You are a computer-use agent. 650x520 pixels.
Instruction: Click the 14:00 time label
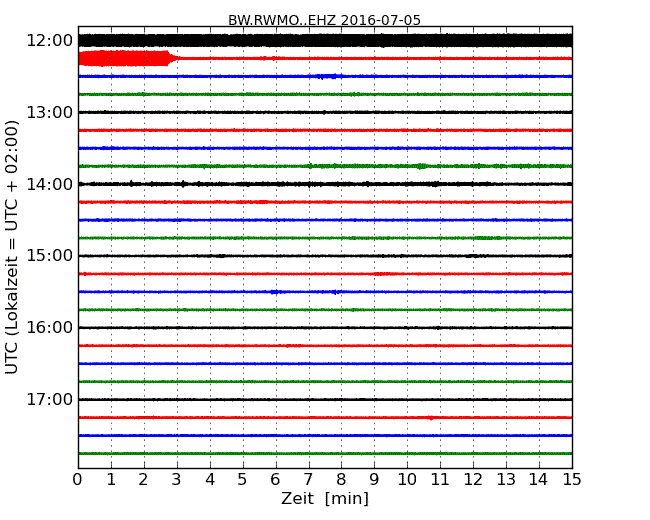(x=50, y=184)
